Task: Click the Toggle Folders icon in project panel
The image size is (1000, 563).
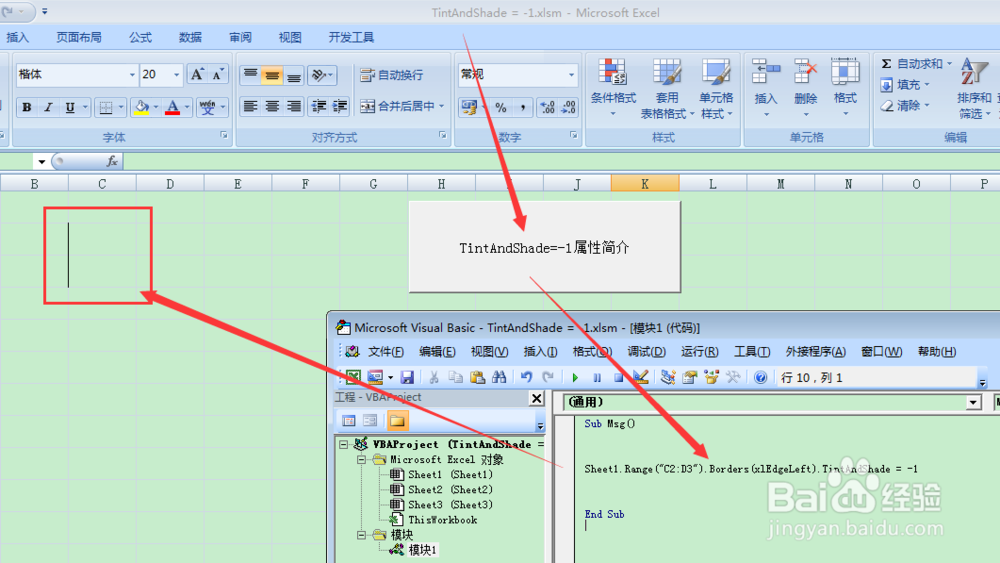Action: tap(397, 421)
